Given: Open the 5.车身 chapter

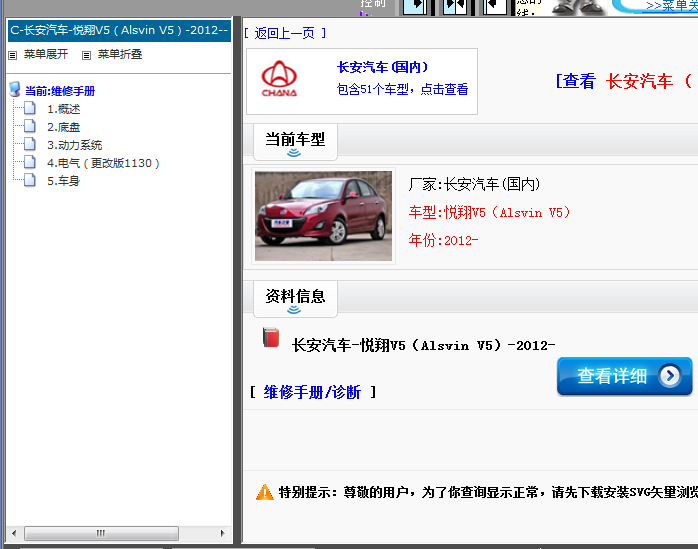Looking at the screenshot, I should 64,181.
